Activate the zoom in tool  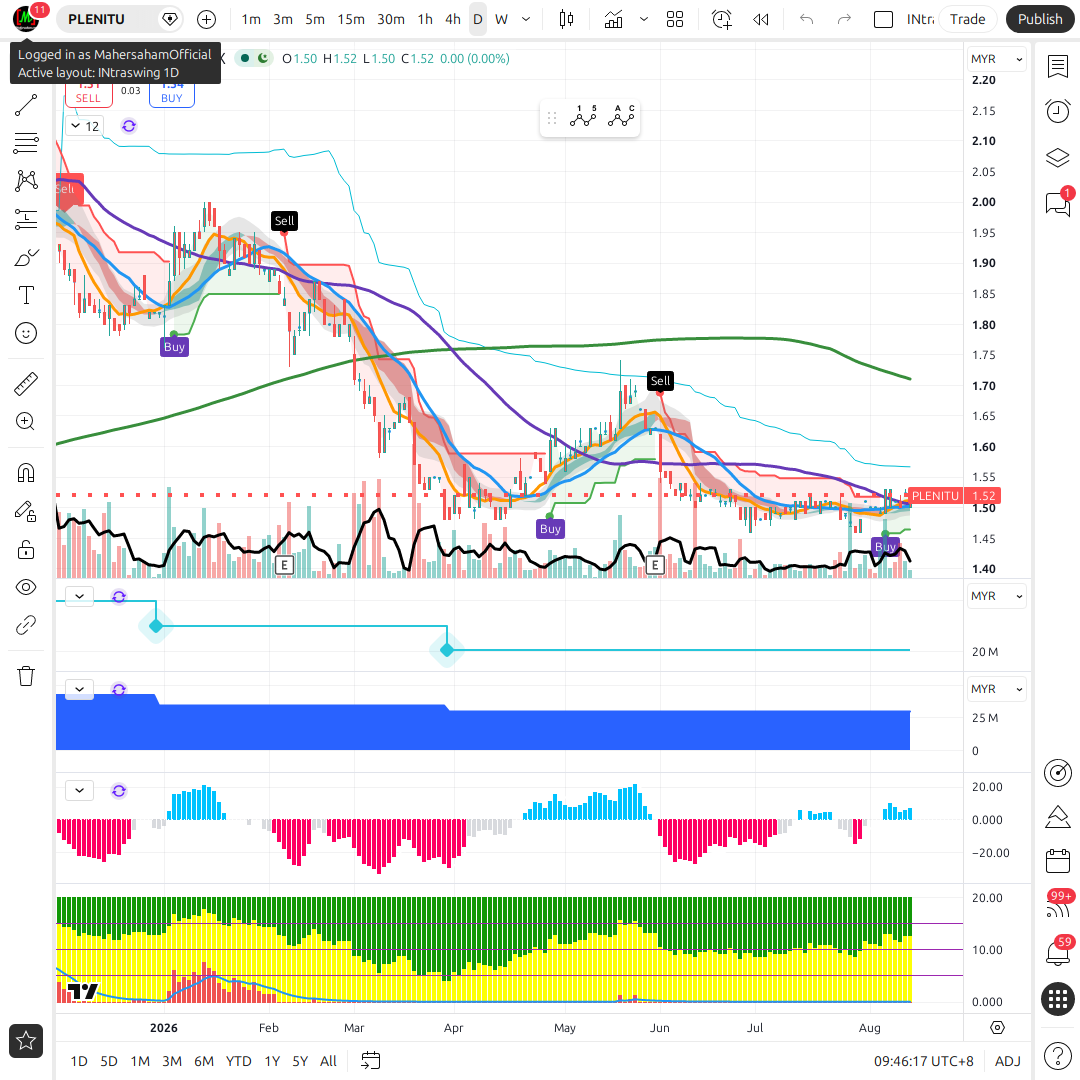25,422
